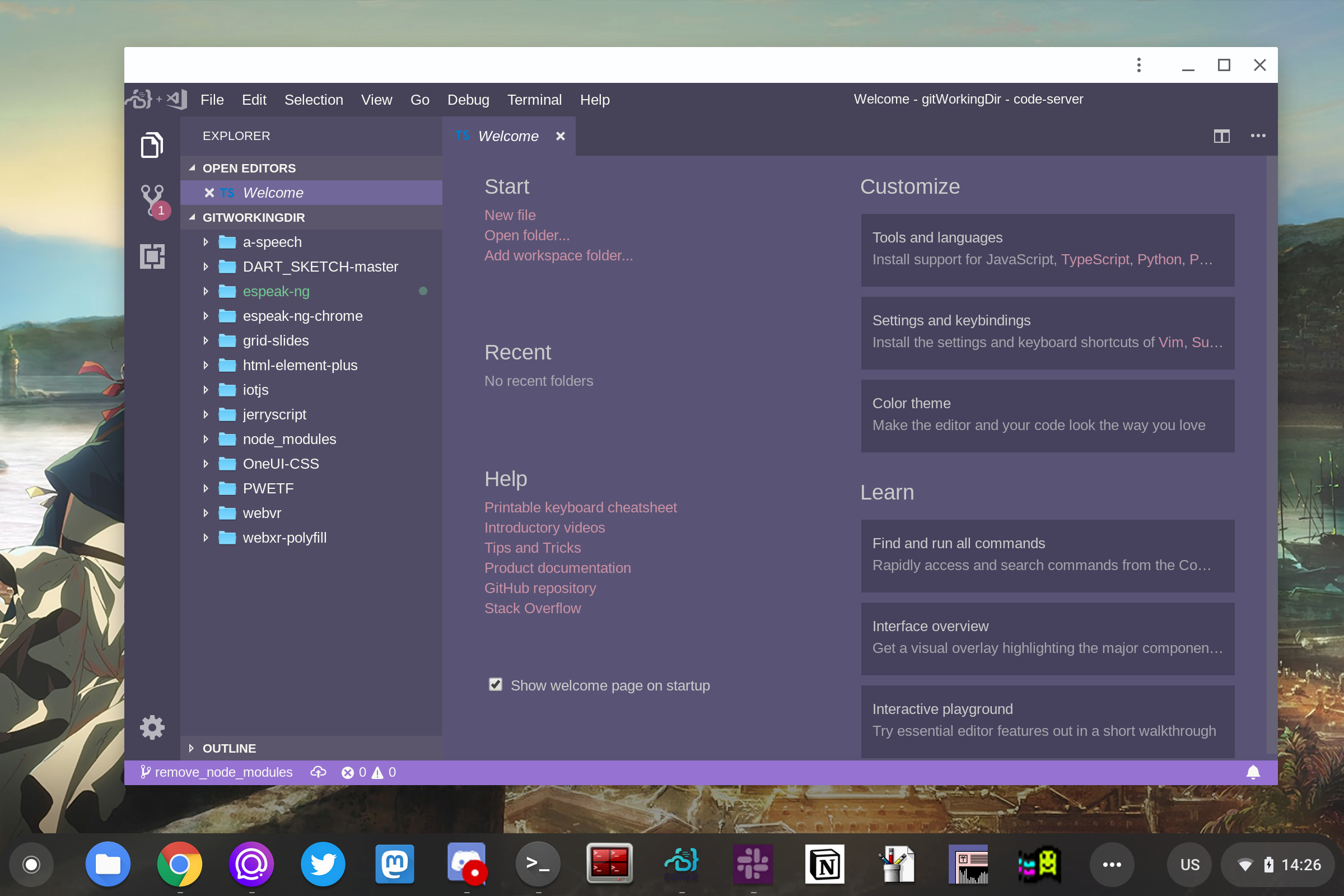Open the Extensions view icon
Image resolution: width=1344 pixels, height=896 pixels.
[x=152, y=256]
